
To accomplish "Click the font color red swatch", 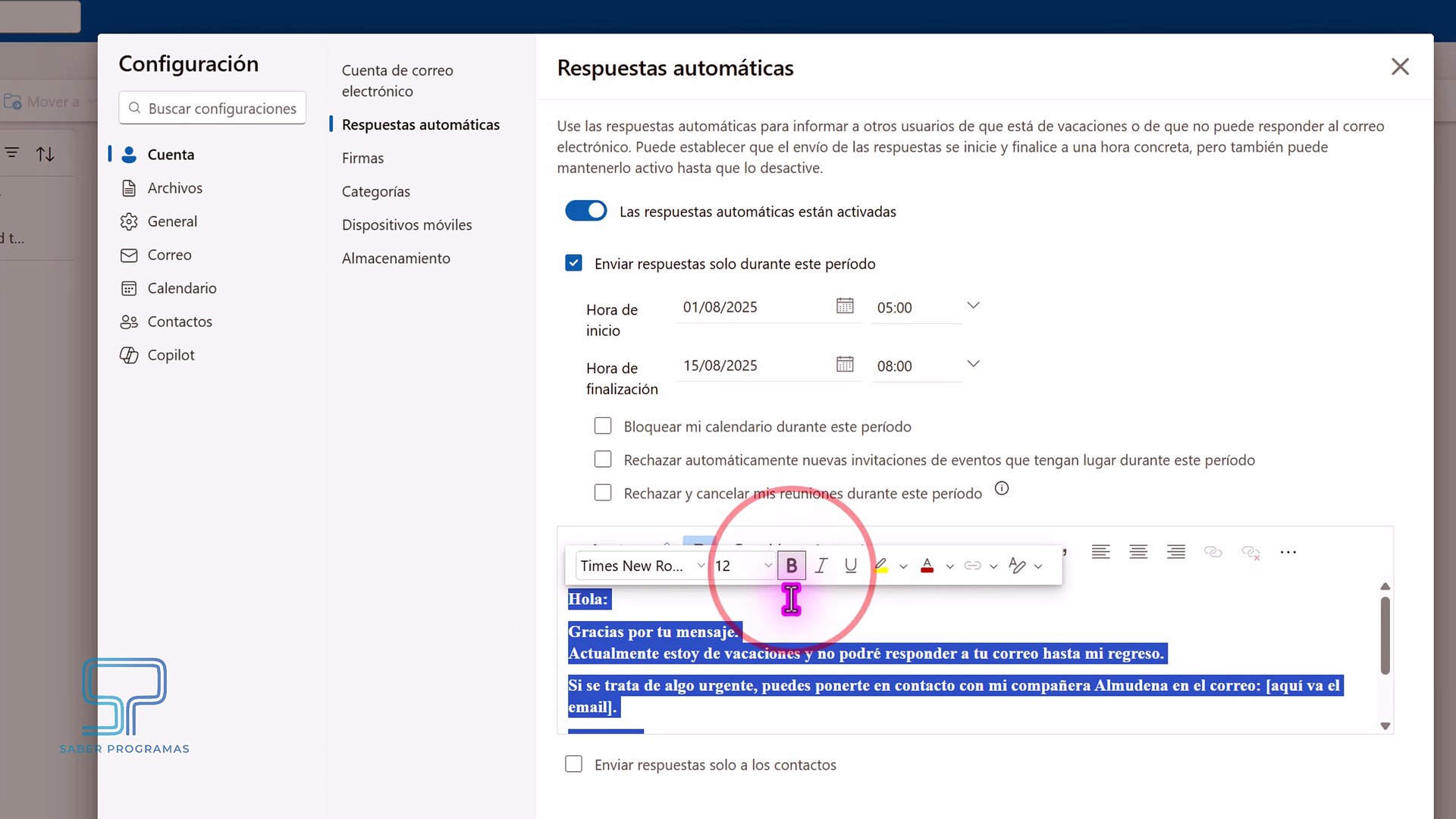I will 927,566.
